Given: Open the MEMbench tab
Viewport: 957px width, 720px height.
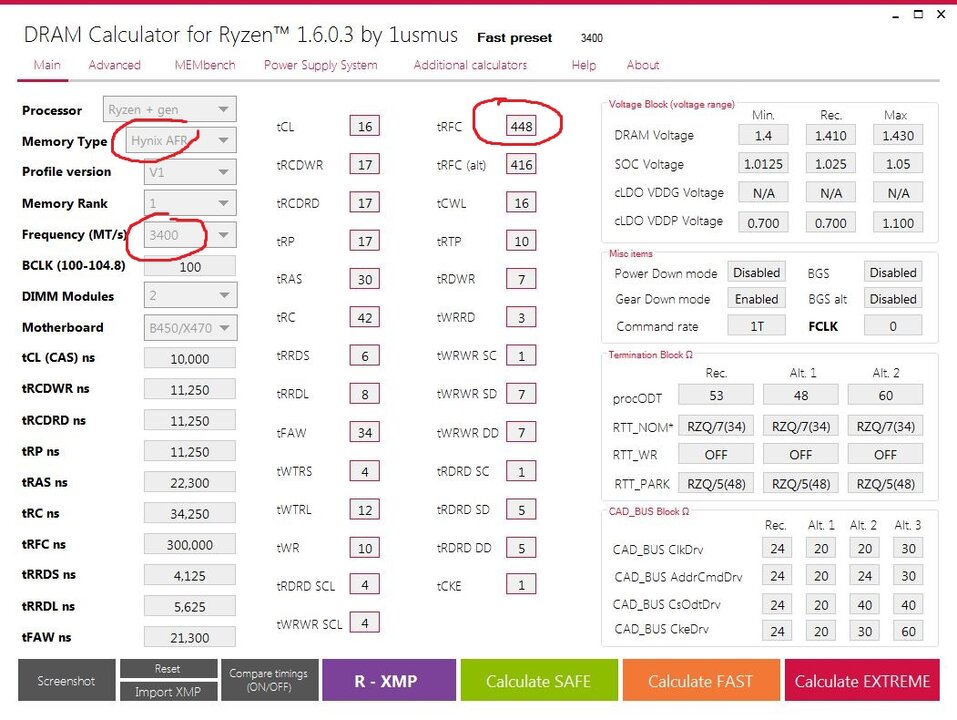Looking at the screenshot, I should (x=204, y=65).
